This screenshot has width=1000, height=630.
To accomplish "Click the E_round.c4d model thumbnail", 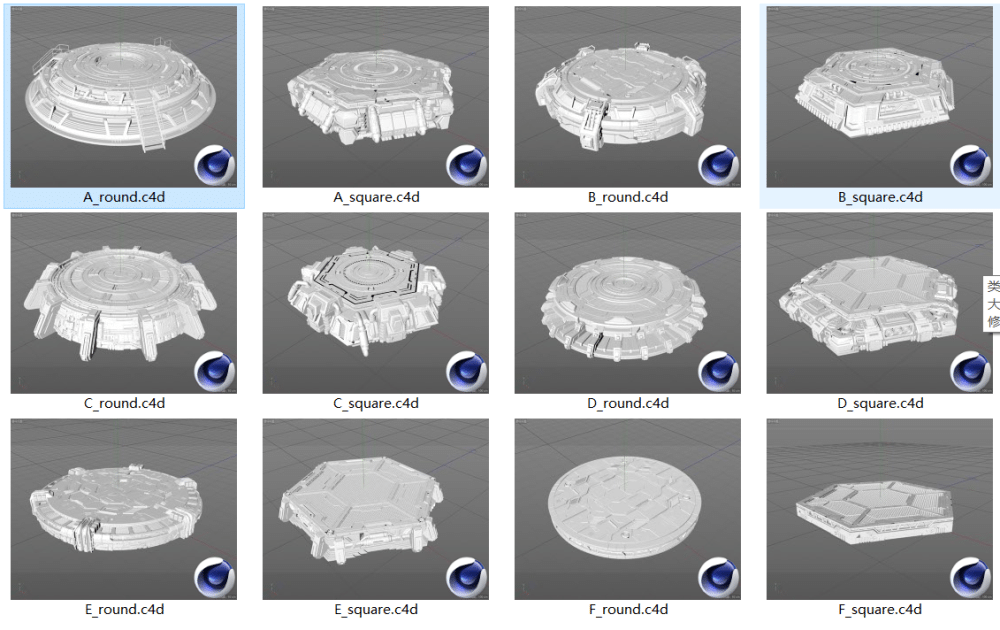I will (124, 509).
